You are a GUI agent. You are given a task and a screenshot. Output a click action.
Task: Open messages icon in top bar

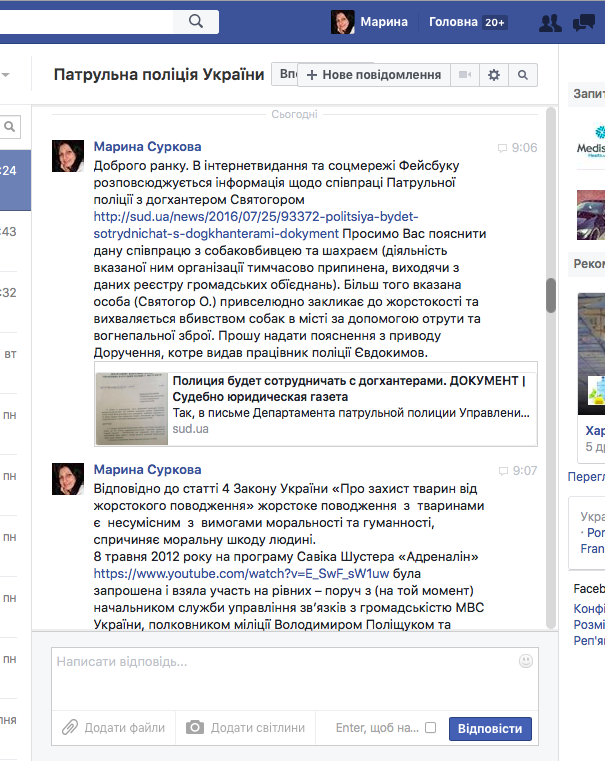[584, 22]
